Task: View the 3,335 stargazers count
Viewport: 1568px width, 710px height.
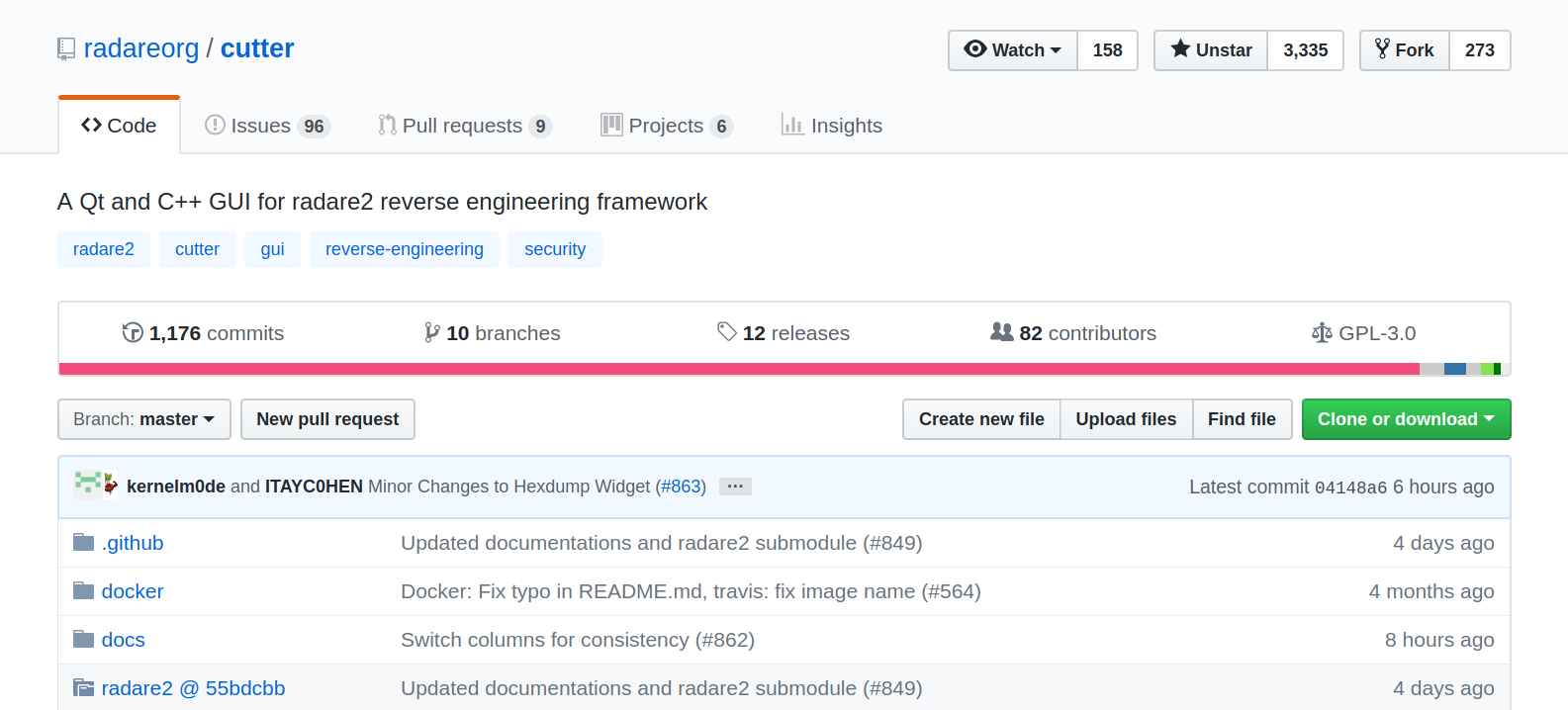Action: [1305, 50]
